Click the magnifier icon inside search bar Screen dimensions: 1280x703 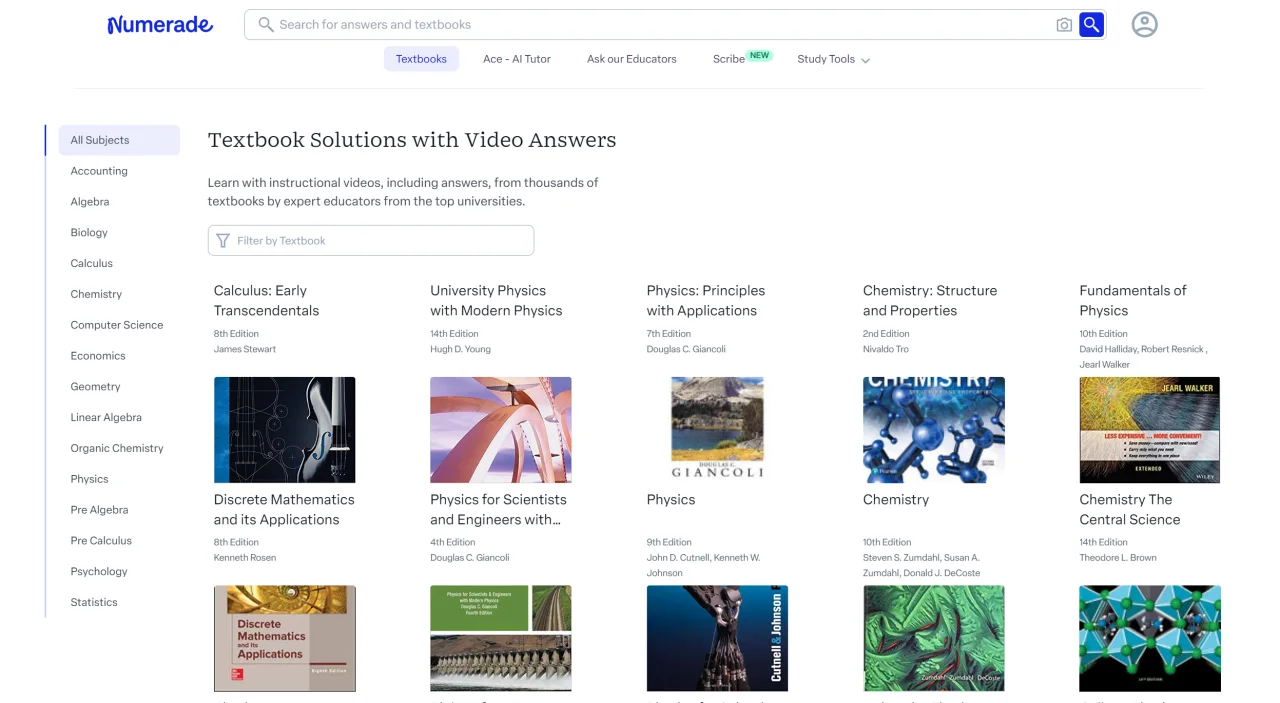click(x=266, y=25)
